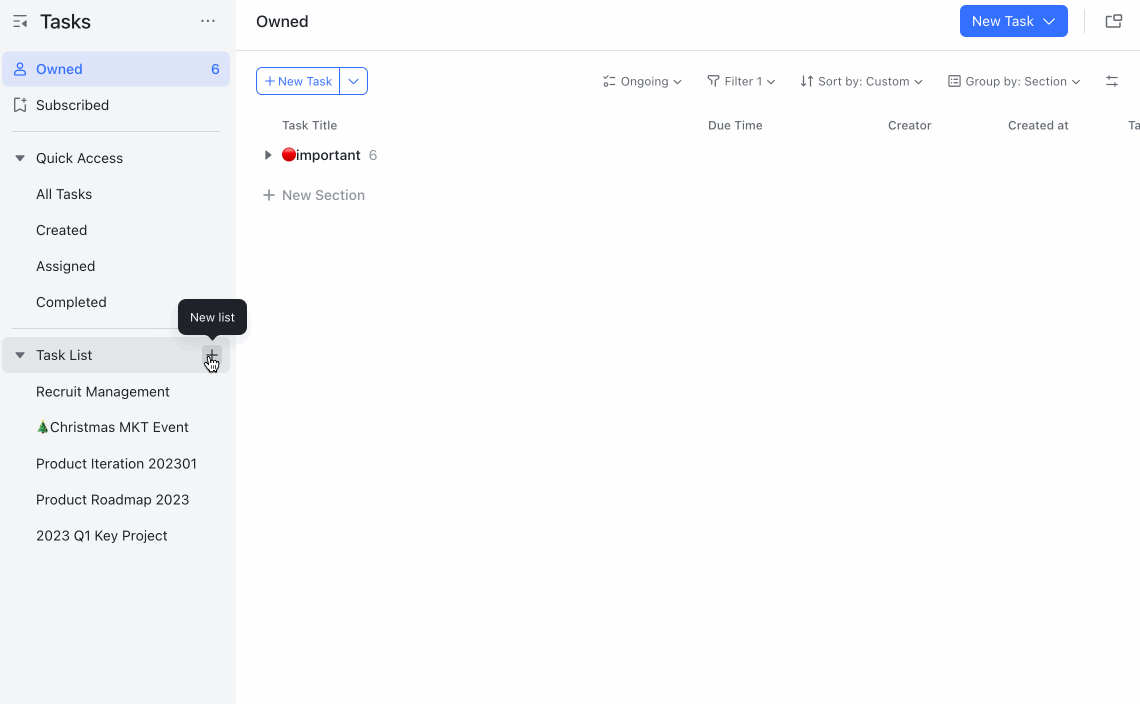This screenshot has width=1140, height=704.
Task: Select the Completed view in sidebar
Action: pos(71,302)
